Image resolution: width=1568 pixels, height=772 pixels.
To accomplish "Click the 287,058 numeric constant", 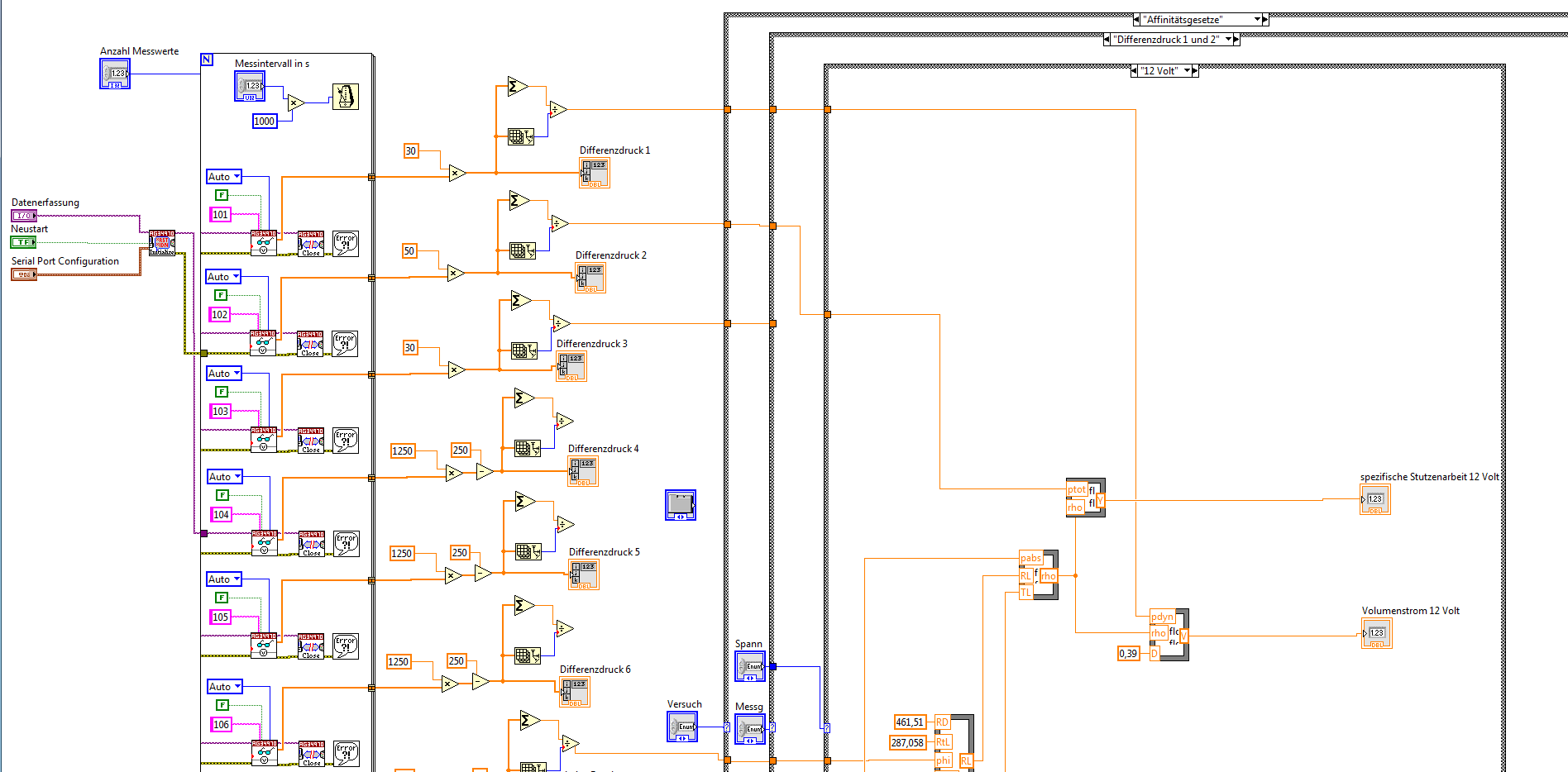I will 907,743.
